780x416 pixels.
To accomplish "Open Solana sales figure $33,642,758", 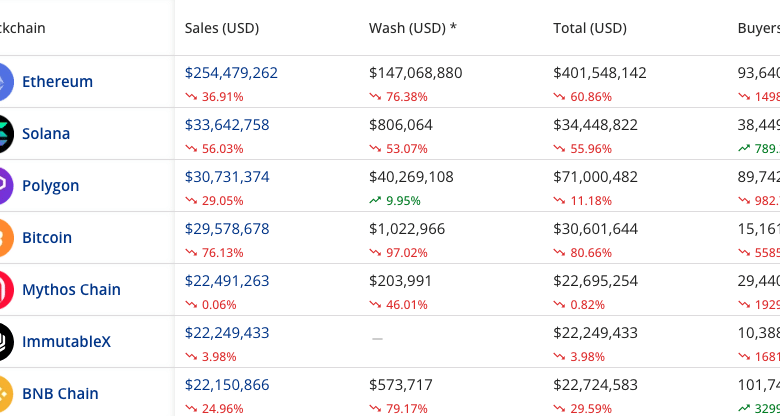I will (227, 125).
